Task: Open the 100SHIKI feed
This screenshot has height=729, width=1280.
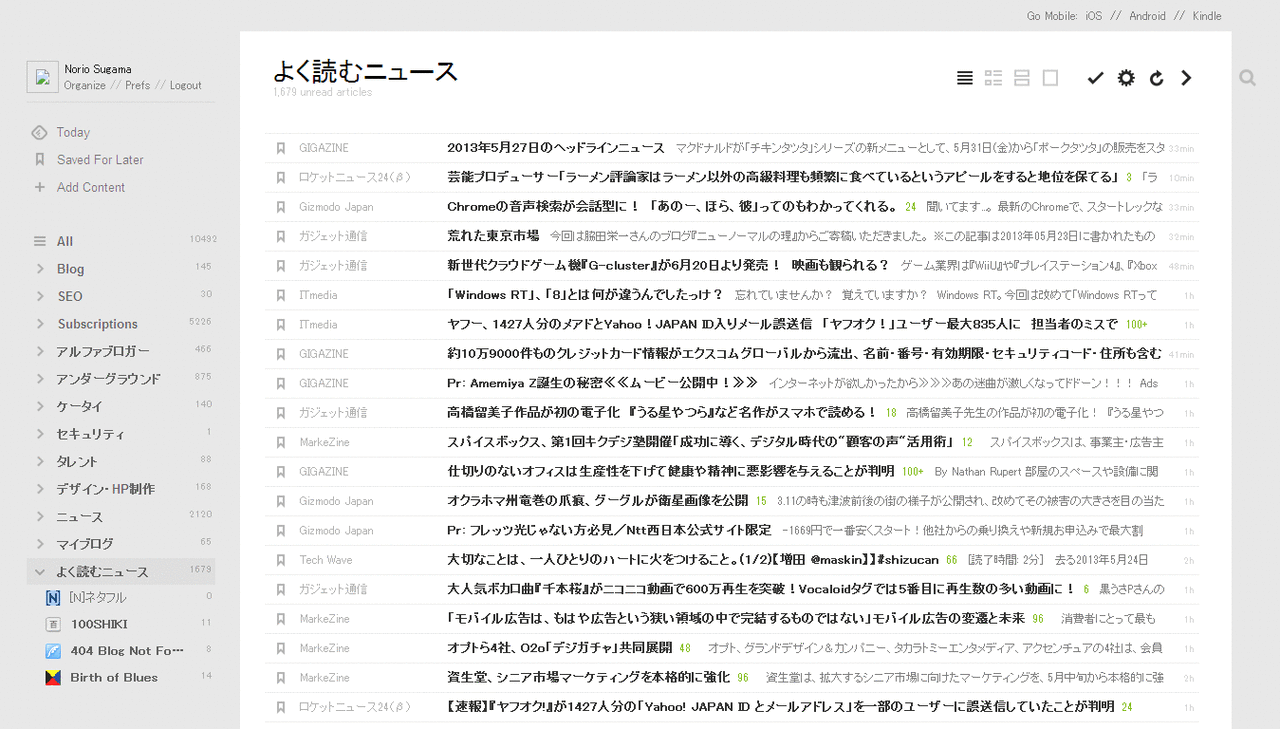Action: (99, 624)
